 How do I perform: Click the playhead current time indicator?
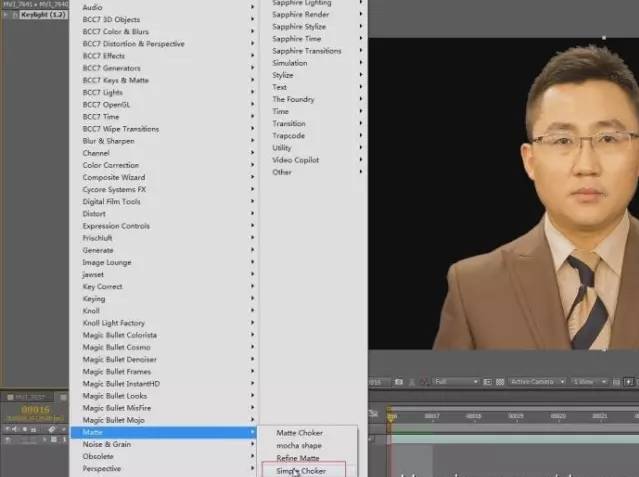tap(391, 416)
